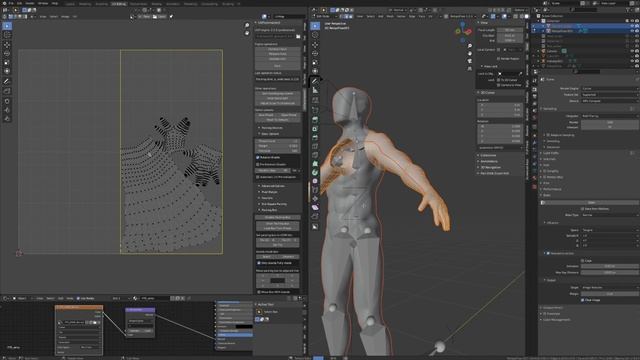The image size is (640, 360).
Task: Expand the Color Management panel
Action: (x=556, y=320)
